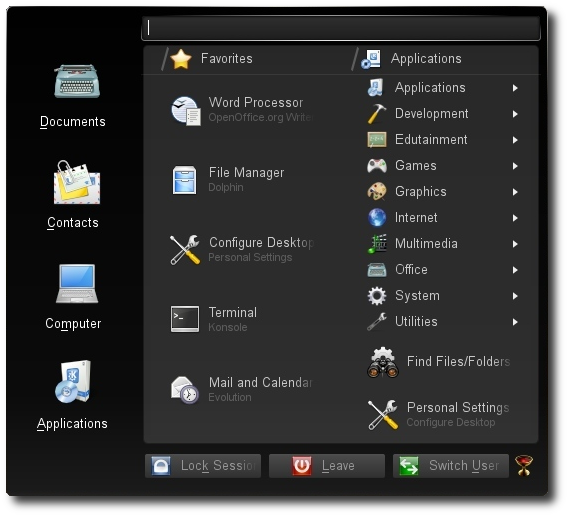The image size is (568, 516).
Task: Open File Manager Dolphin
Action: [x=228, y=180]
